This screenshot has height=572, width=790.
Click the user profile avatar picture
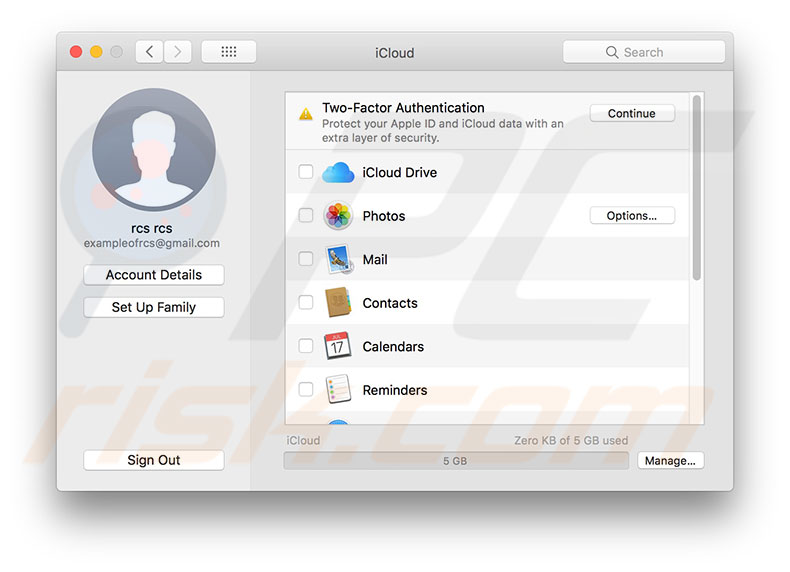point(154,150)
